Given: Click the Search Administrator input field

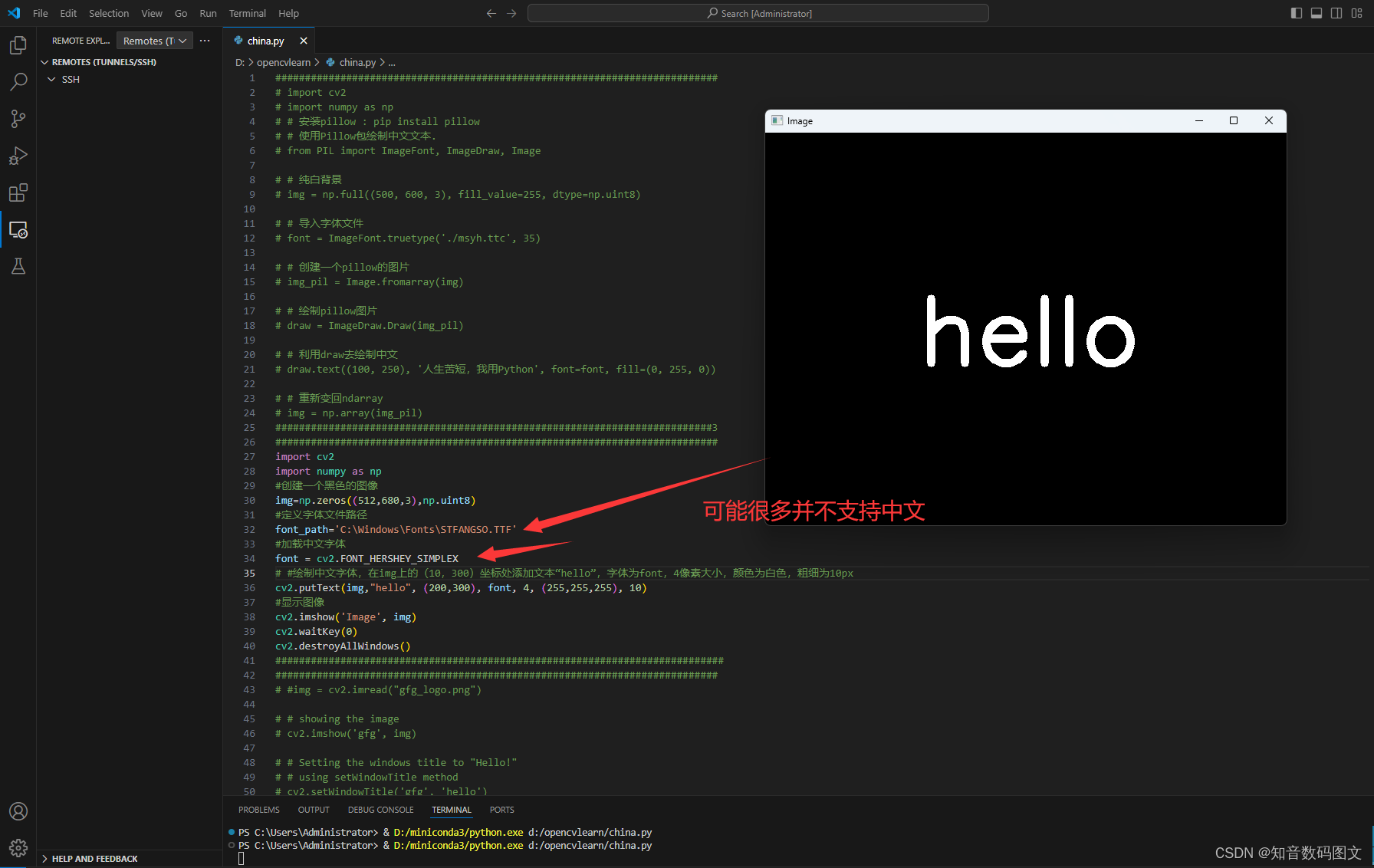Looking at the screenshot, I should [758, 13].
